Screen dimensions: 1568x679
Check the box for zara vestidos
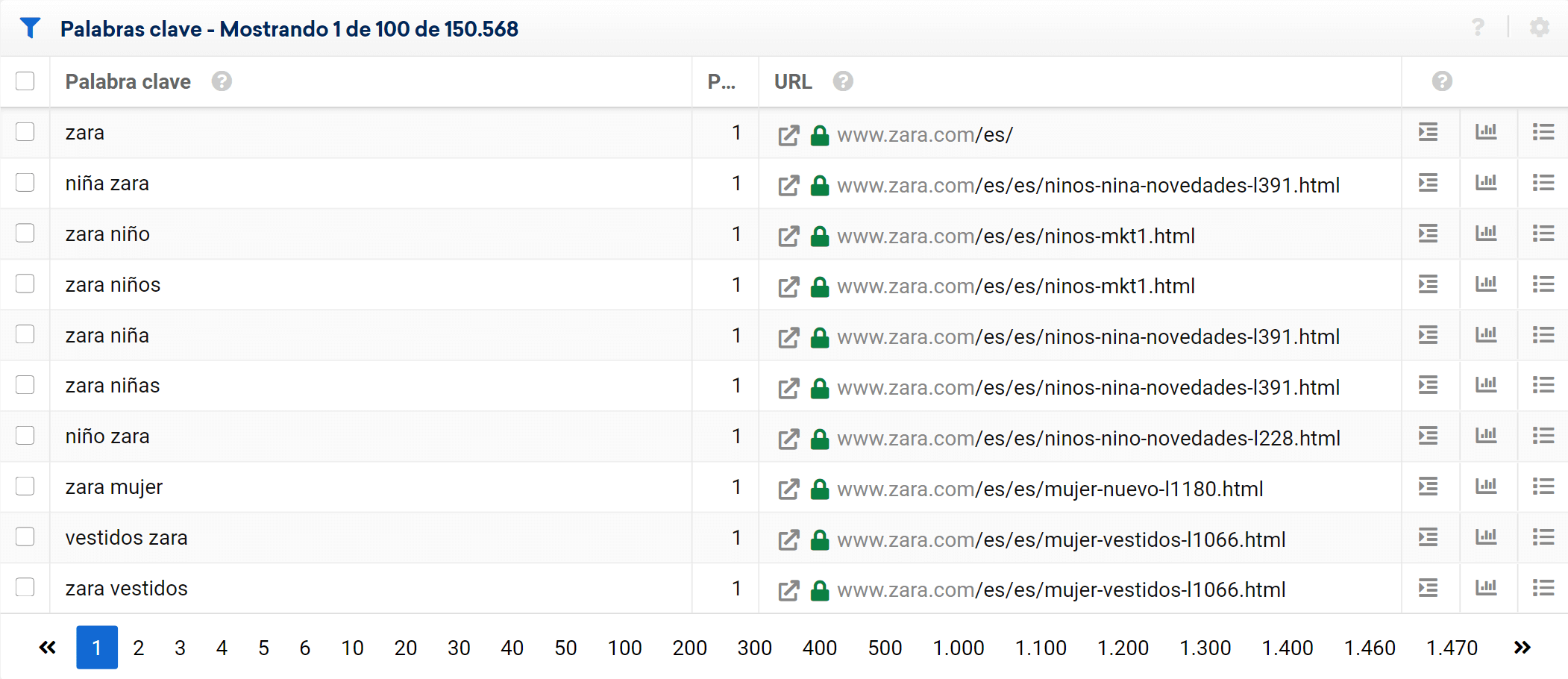click(25, 588)
